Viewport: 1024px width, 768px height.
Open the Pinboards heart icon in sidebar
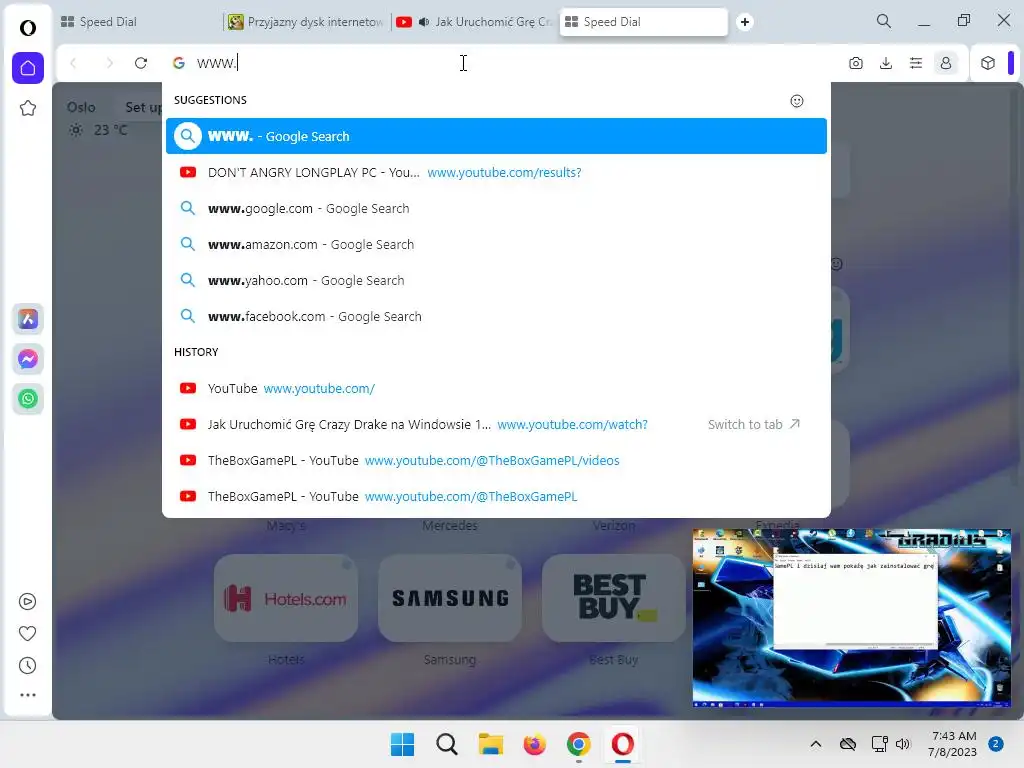27,633
